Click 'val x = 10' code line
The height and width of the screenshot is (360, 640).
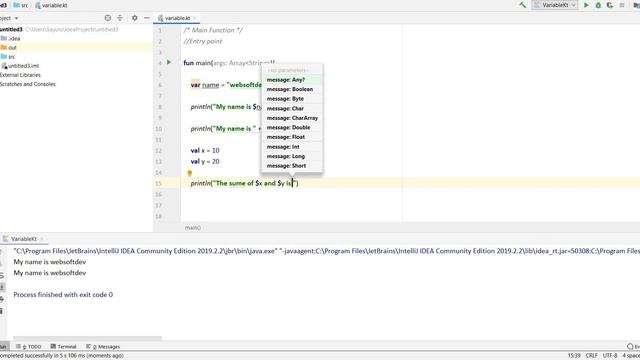coord(205,151)
